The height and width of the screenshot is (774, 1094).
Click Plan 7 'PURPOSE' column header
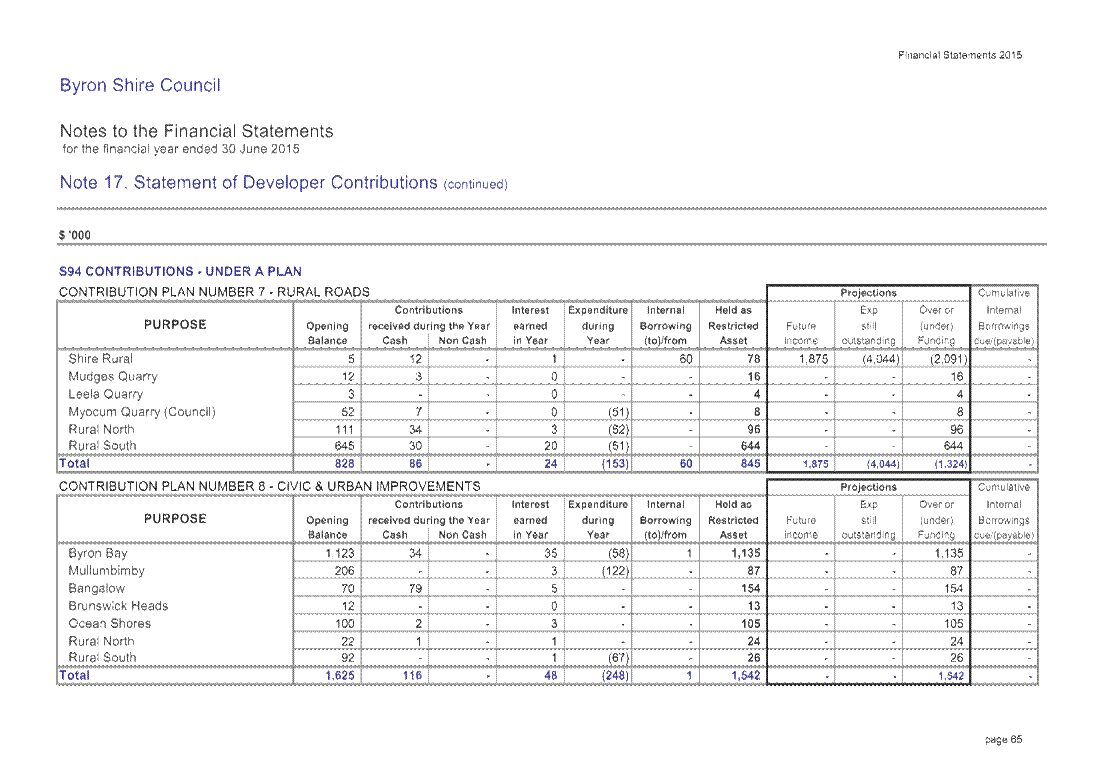[x=175, y=325]
